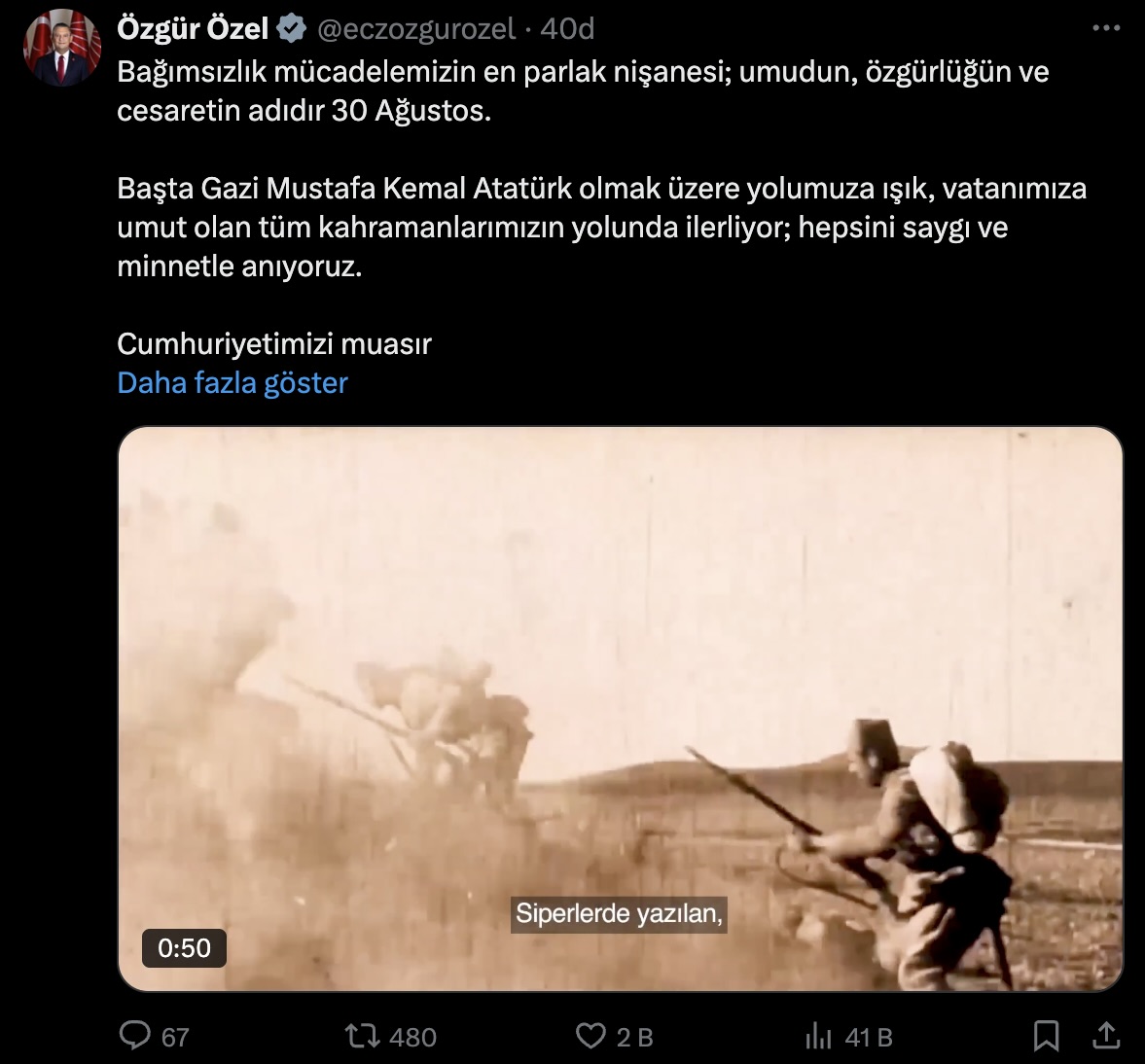Play the embedded war footage video
The width and height of the screenshot is (1145, 1064).
coord(620,708)
